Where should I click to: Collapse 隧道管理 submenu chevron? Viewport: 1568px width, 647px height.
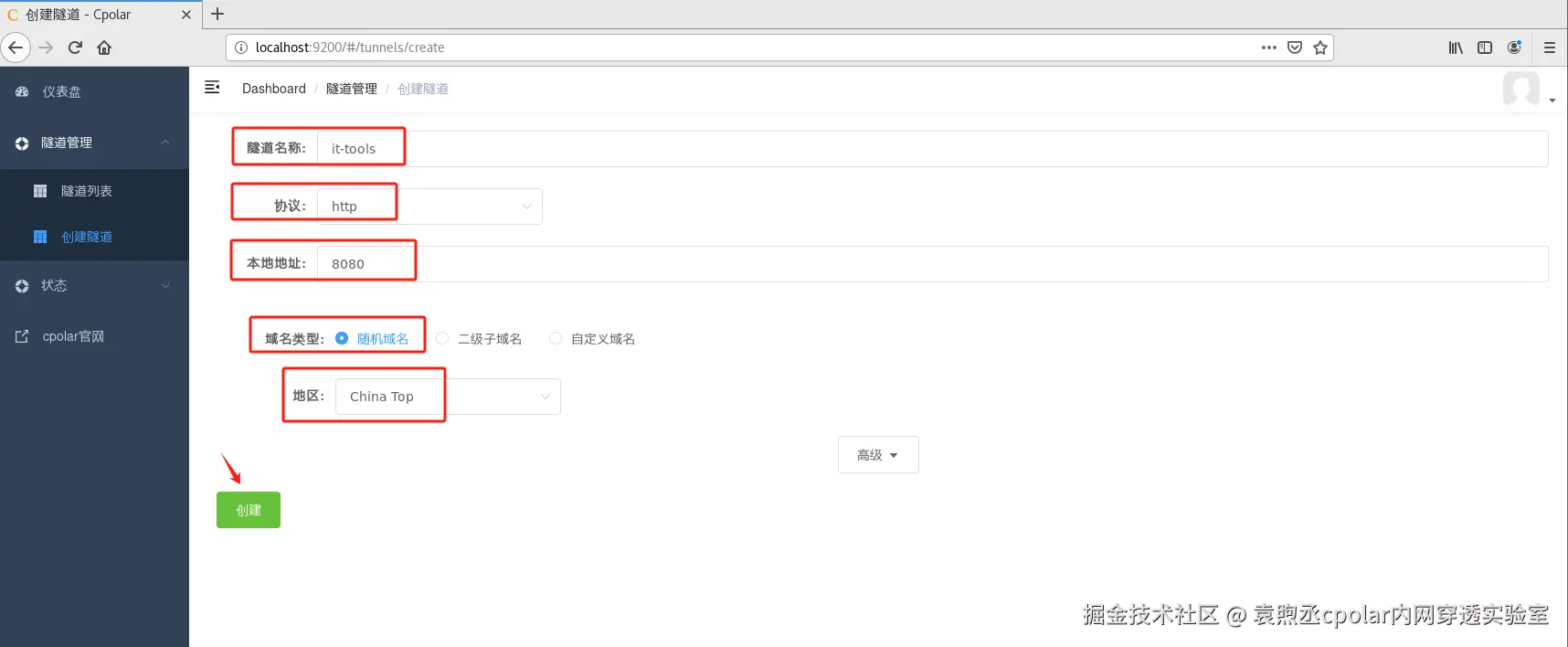click(x=165, y=143)
